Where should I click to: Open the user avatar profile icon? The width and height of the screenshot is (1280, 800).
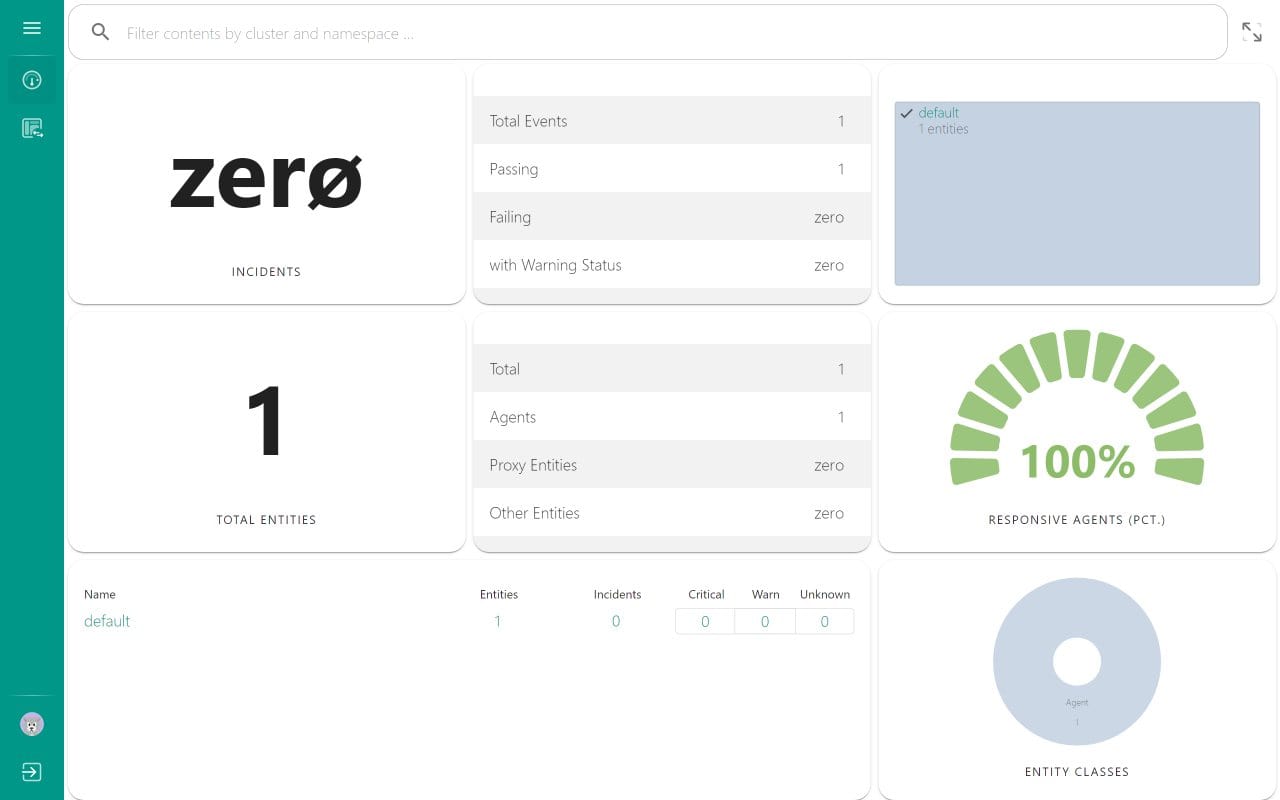click(x=32, y=724)
